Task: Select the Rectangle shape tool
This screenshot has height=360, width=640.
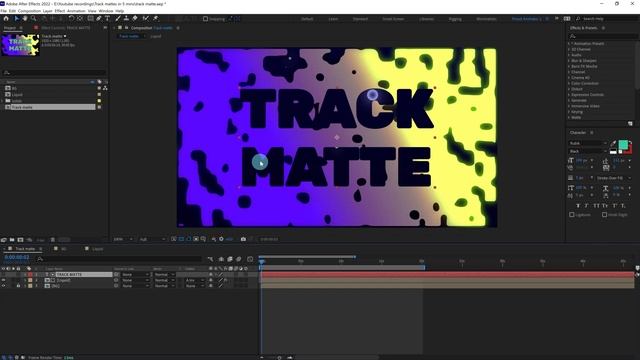Action: [x=90, y=18]
